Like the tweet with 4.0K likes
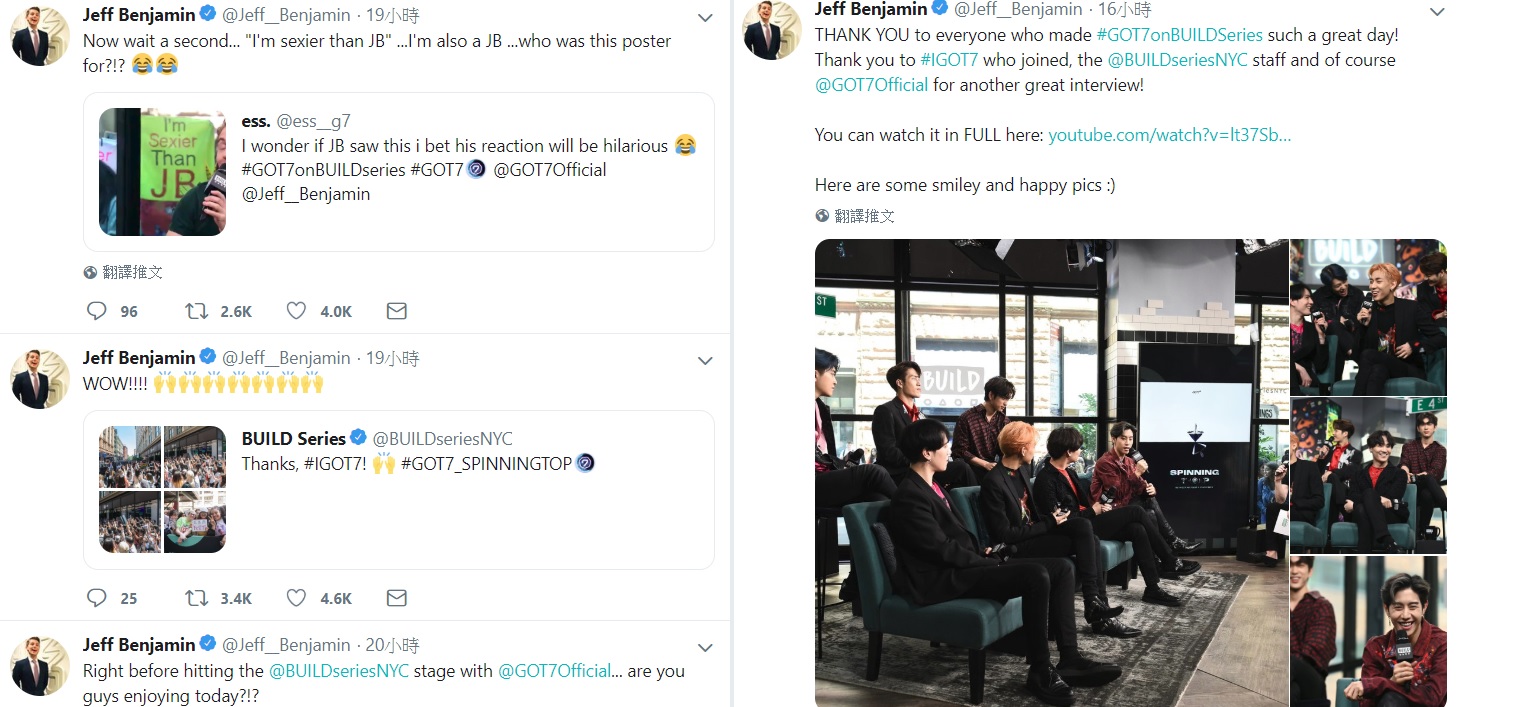 point(296,311)
